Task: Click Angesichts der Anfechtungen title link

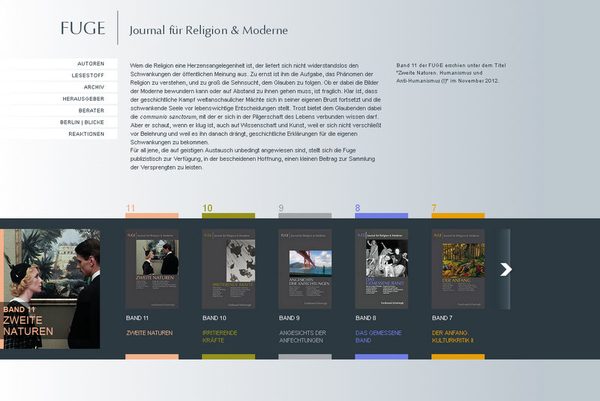Action: [302, 337]
